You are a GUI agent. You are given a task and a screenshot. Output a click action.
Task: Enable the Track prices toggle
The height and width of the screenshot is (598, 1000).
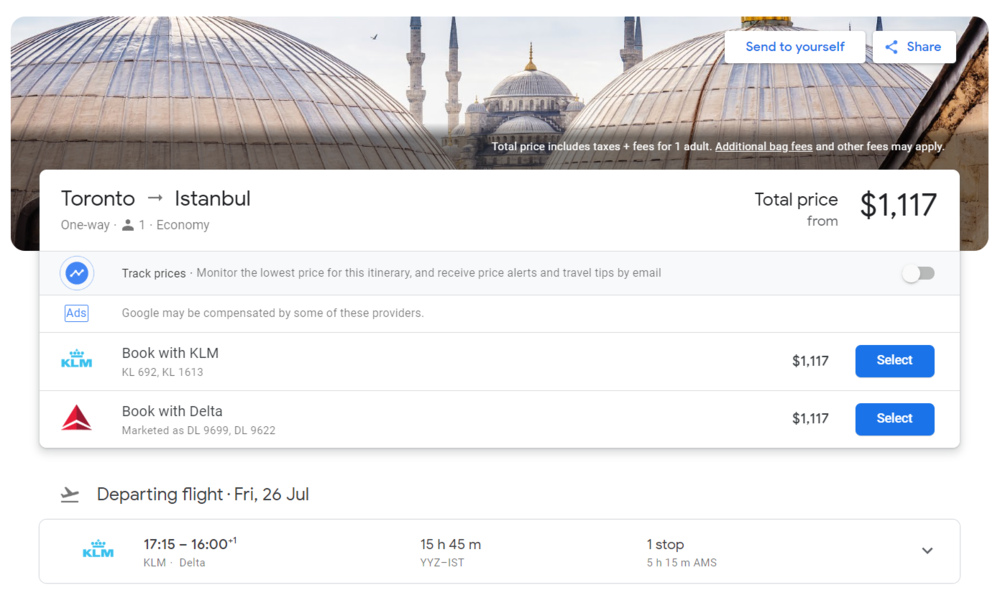(x=918, y=273)
